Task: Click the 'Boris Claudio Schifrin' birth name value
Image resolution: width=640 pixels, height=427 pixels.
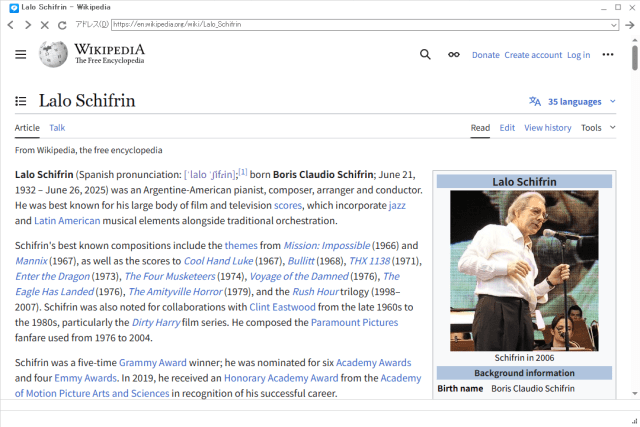Action: (x=533, y=389)
